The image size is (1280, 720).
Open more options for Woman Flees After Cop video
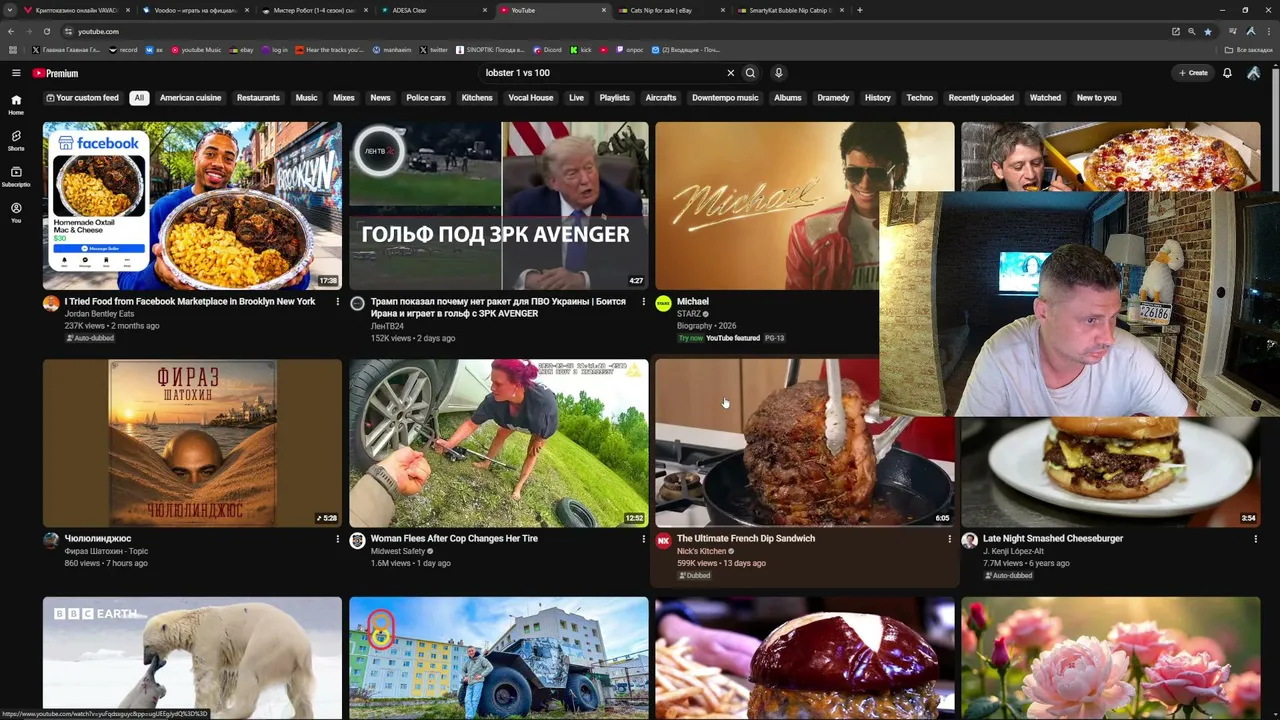pos(643,539)
